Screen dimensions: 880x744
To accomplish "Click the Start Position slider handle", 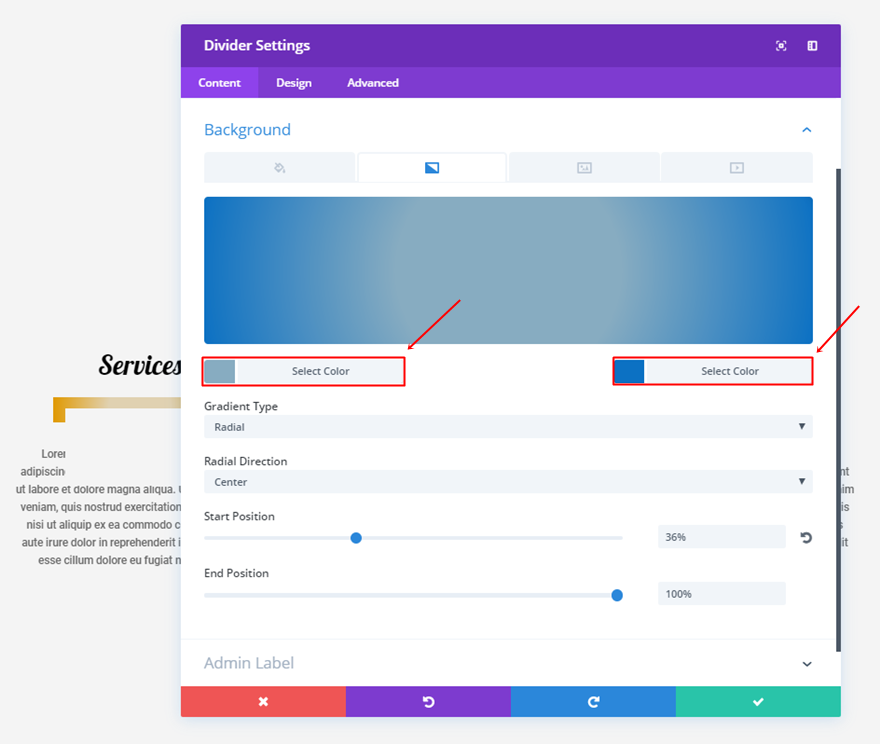I will coord(356,538).
